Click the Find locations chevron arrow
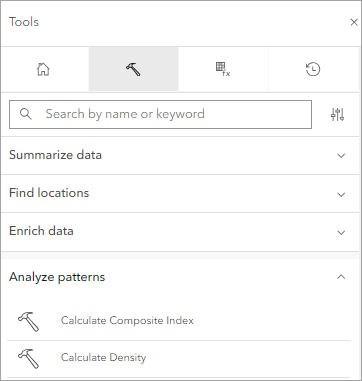 (x=341, y=194)
